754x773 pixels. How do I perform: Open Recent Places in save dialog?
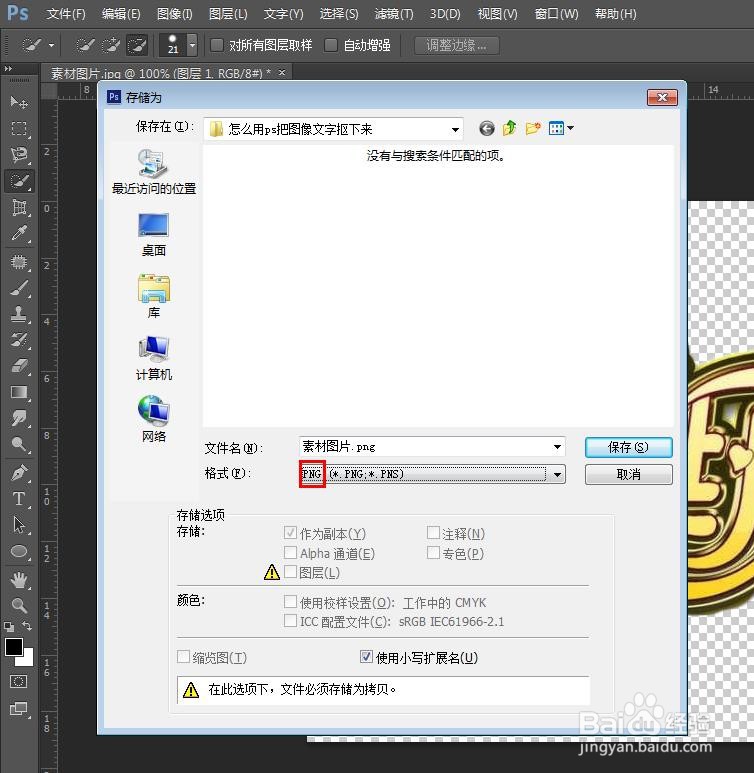[154, 171]
